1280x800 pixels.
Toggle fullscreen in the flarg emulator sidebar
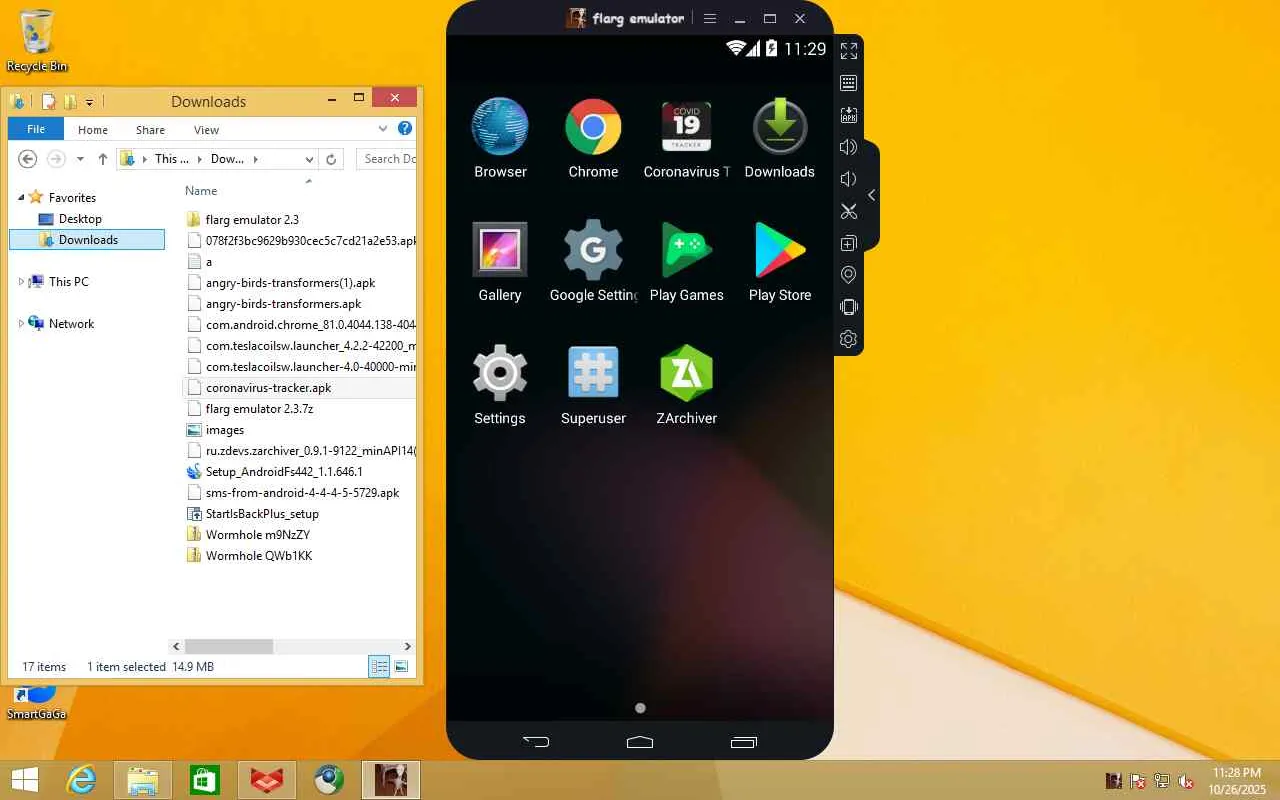pyautogui.click(x=849, y=51)
